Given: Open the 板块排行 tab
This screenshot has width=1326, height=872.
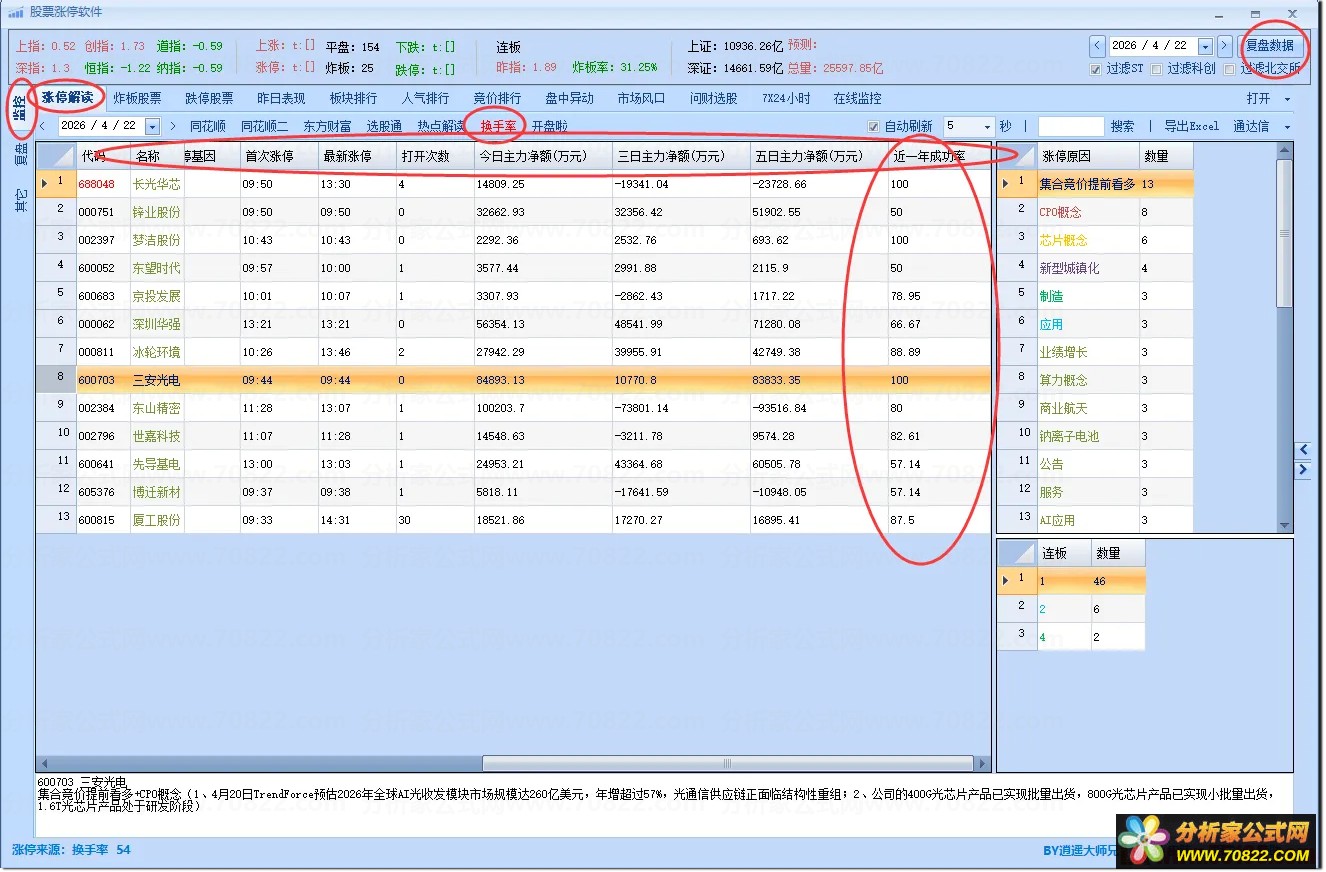Looking at the screenshot, I should 353,99.
